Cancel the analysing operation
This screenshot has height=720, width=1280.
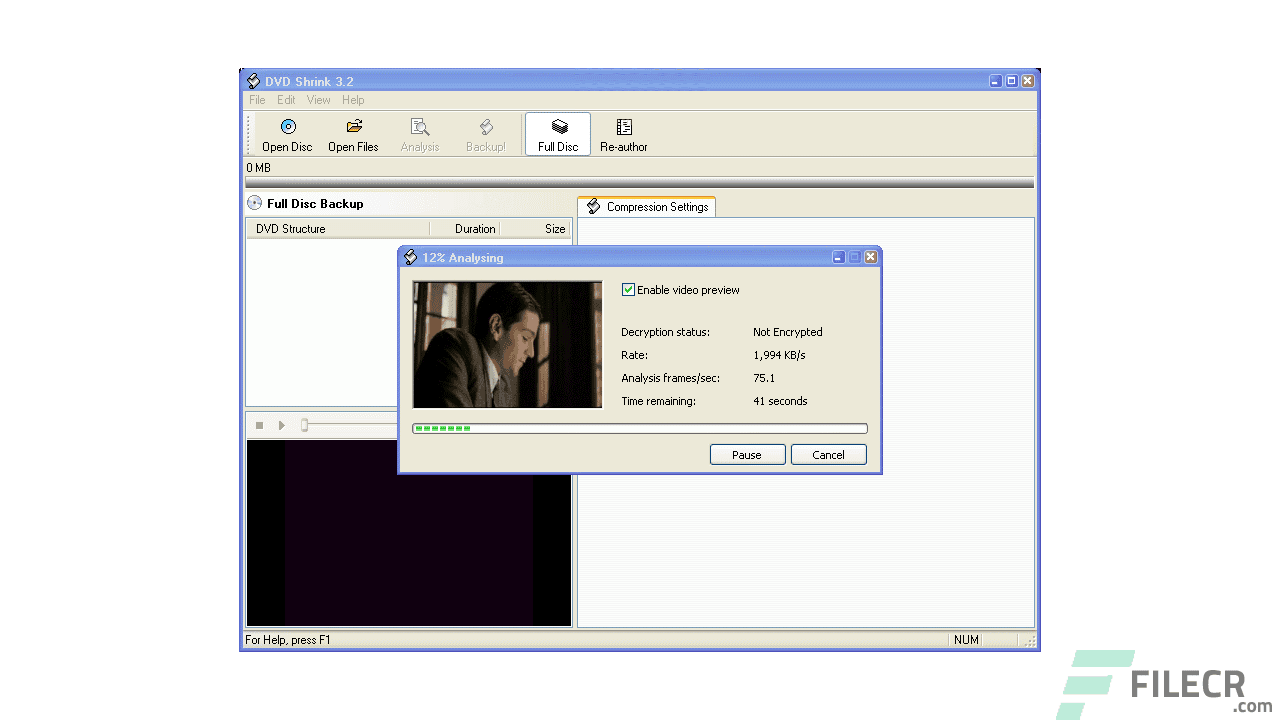coord(828,454)
